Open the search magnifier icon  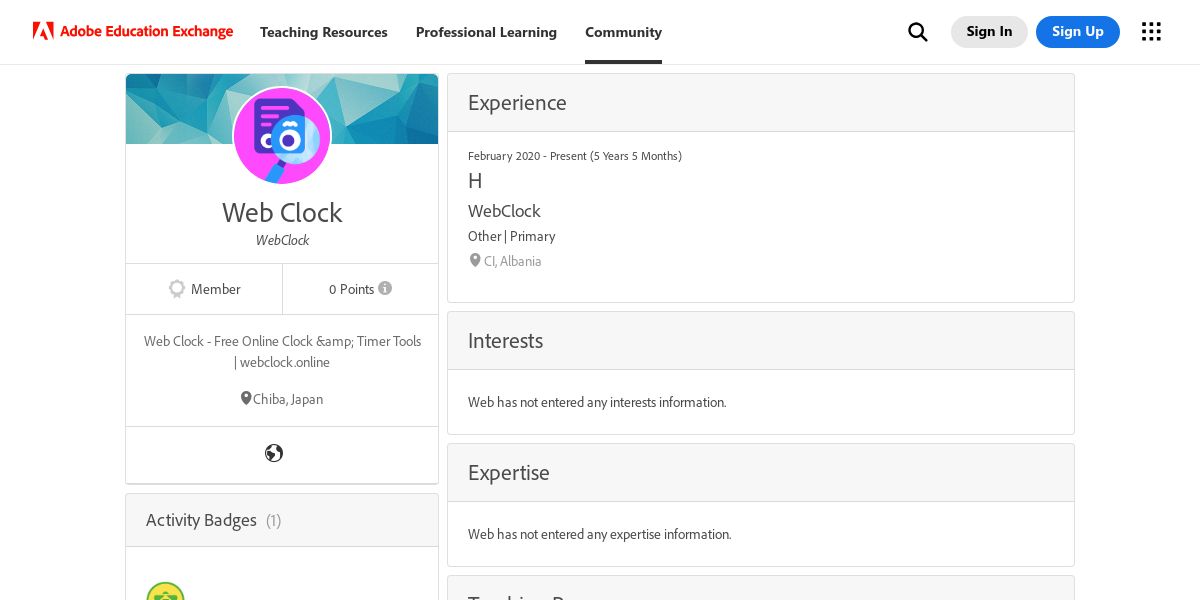(x=917, y=32)
